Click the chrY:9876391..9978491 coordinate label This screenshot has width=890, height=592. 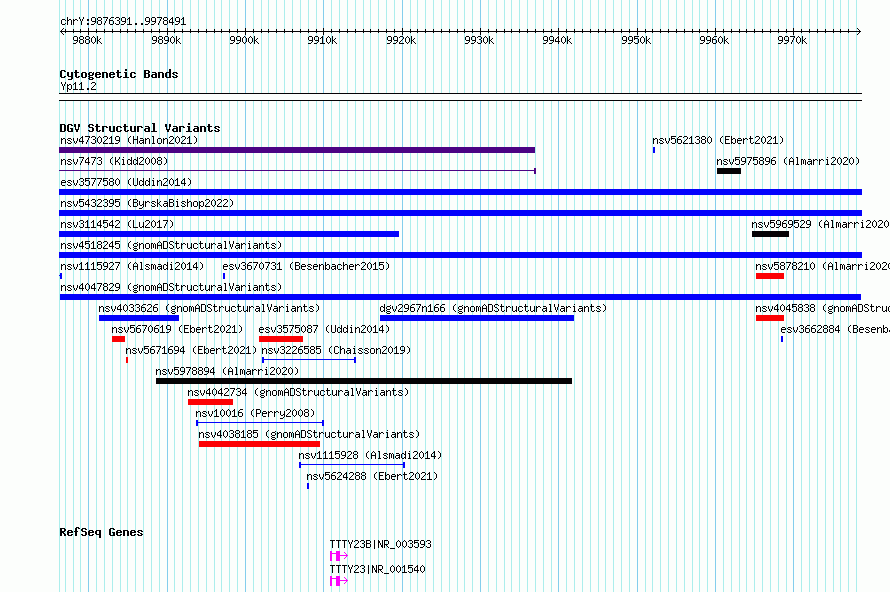coord(123,22)
